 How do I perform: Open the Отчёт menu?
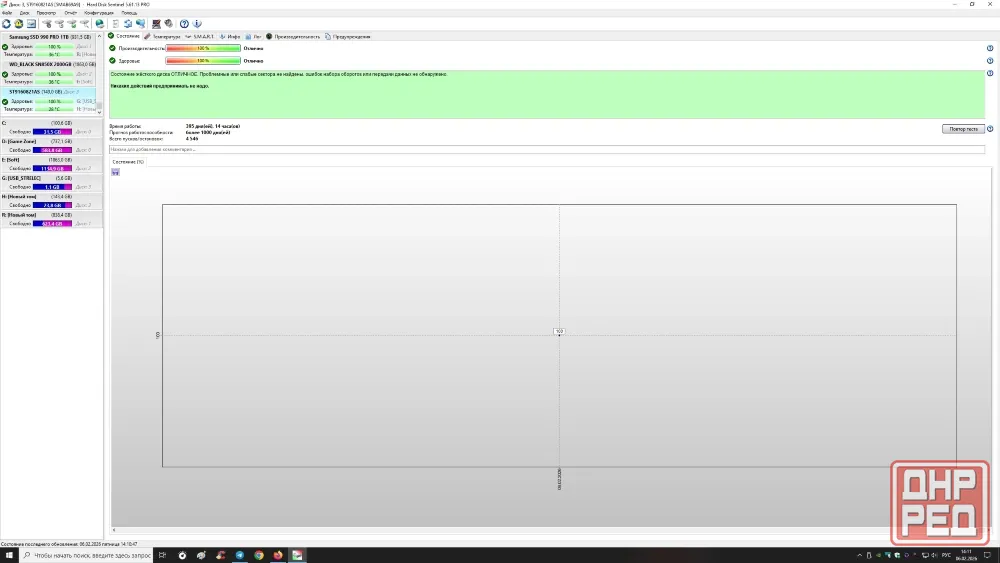tap(70, 13)
